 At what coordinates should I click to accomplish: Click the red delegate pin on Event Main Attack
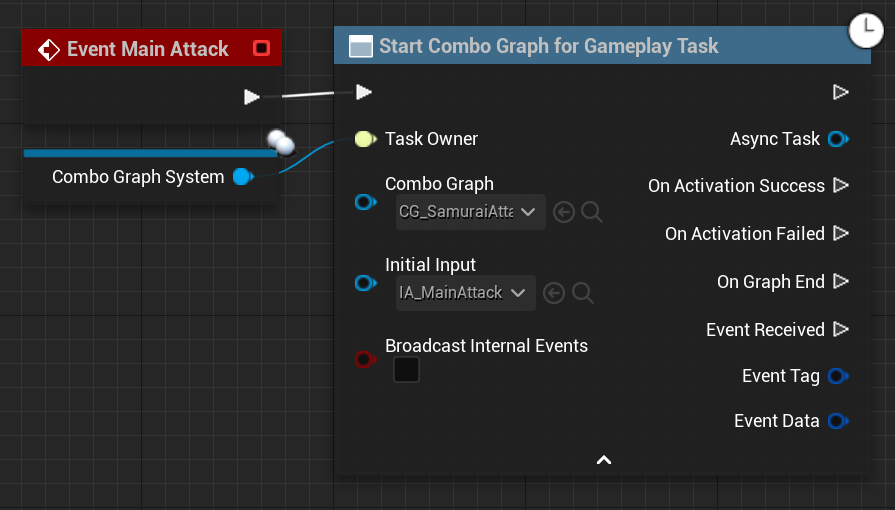pos(262,48)
